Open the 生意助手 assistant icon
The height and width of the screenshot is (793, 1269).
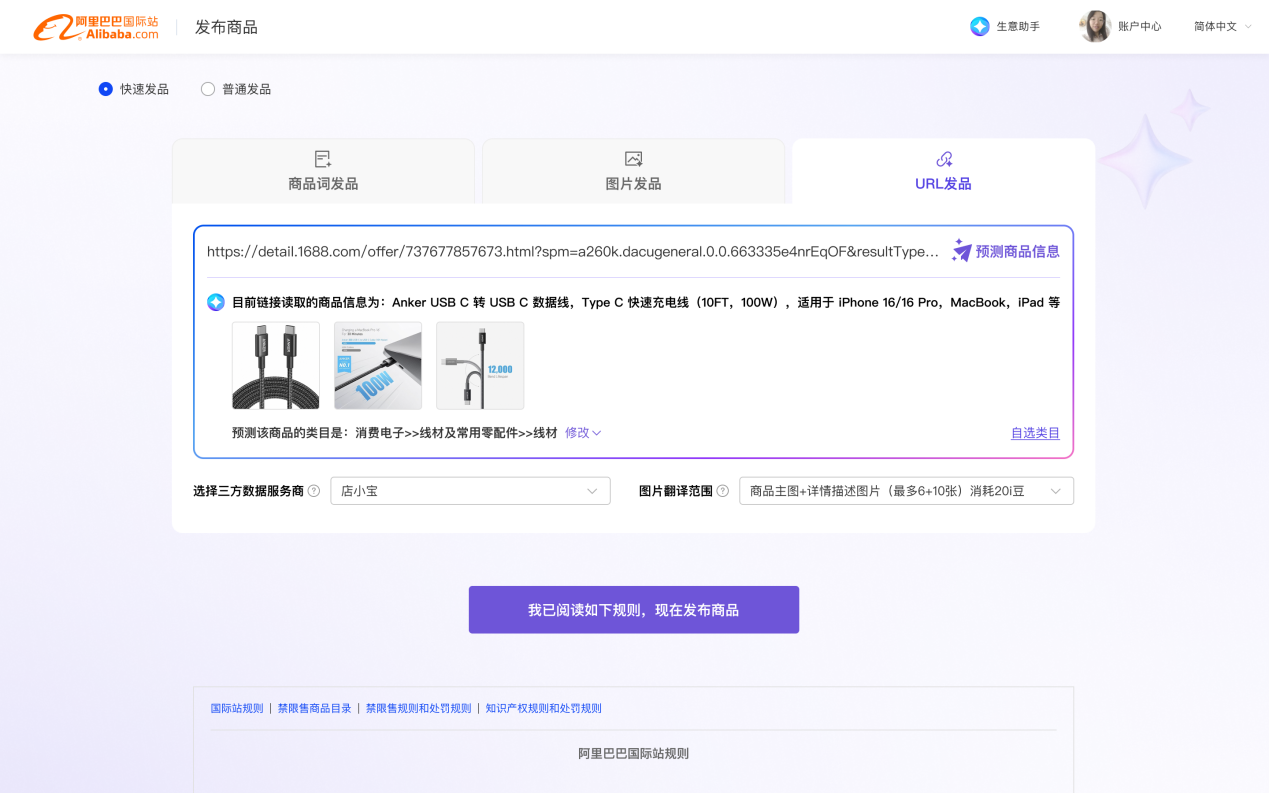tap(980, 27)
